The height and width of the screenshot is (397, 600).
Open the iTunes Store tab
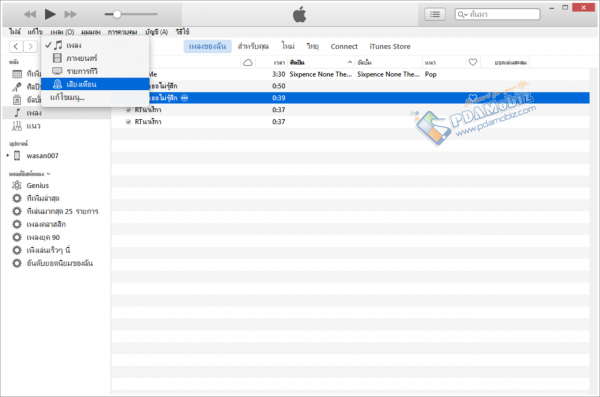pos(390,46)
